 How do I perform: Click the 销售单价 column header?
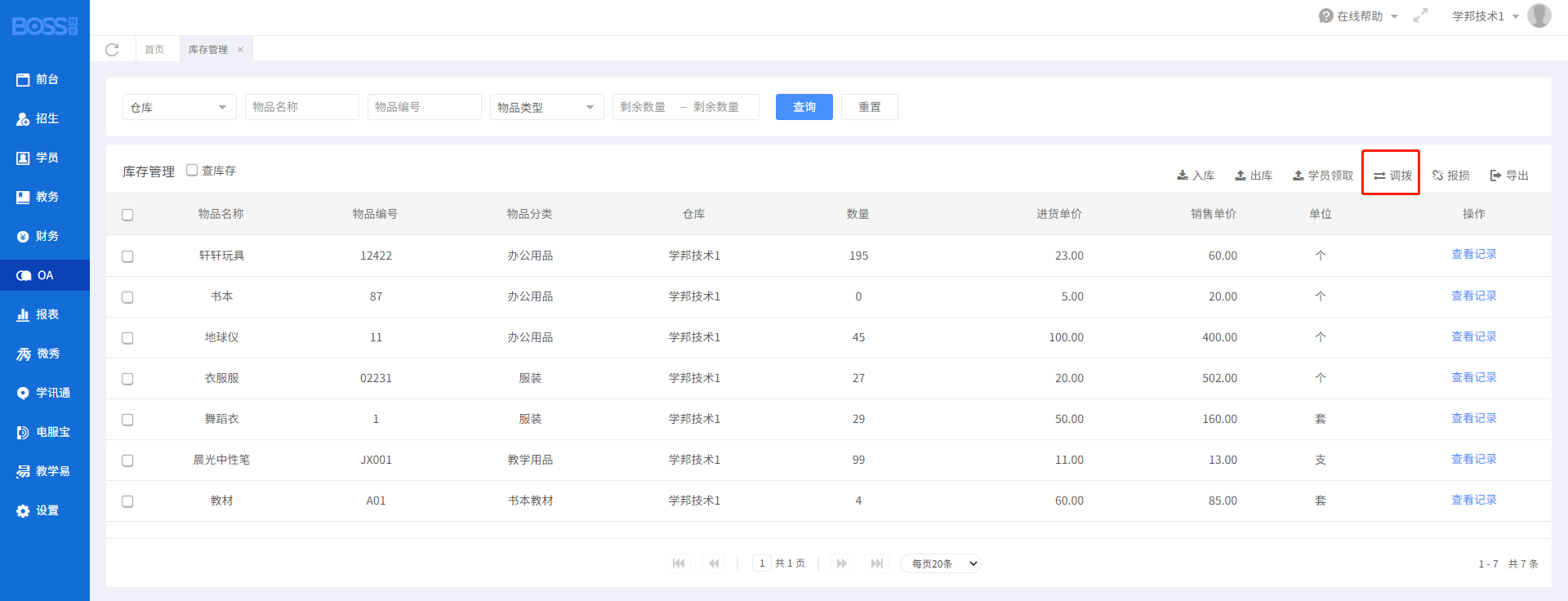click(1214, 214)
